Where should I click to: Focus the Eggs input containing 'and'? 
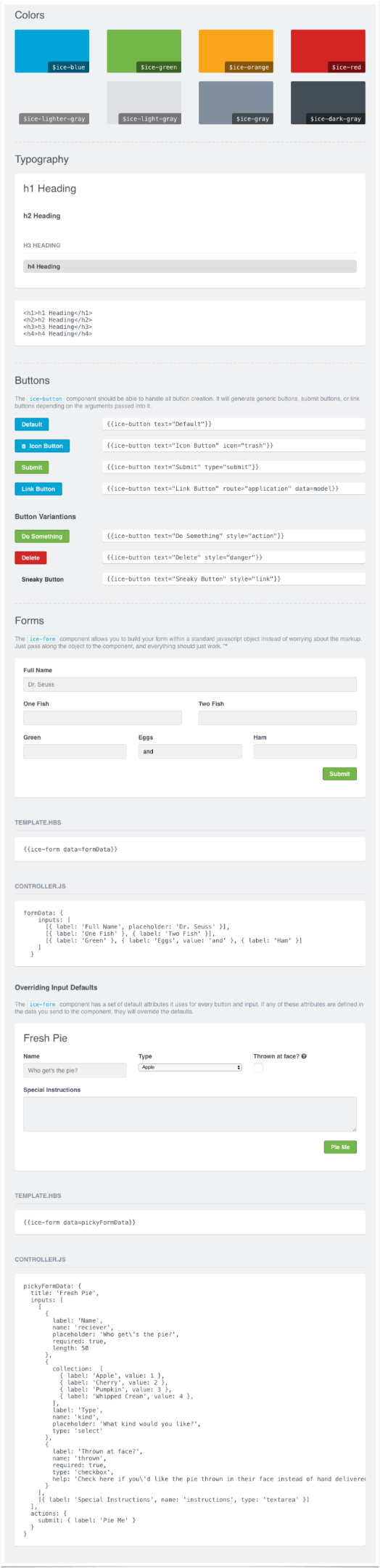[190, 751]
